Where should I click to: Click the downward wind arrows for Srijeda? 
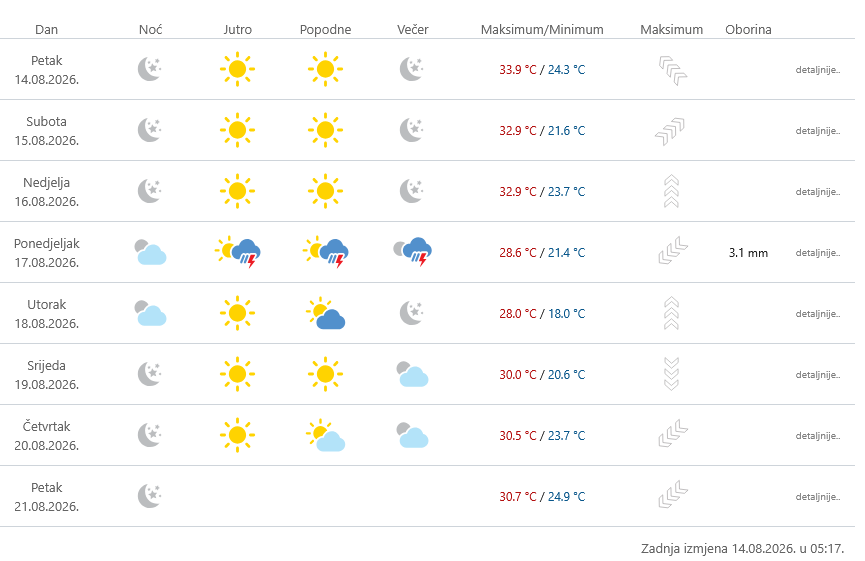(x=671, y=374)
